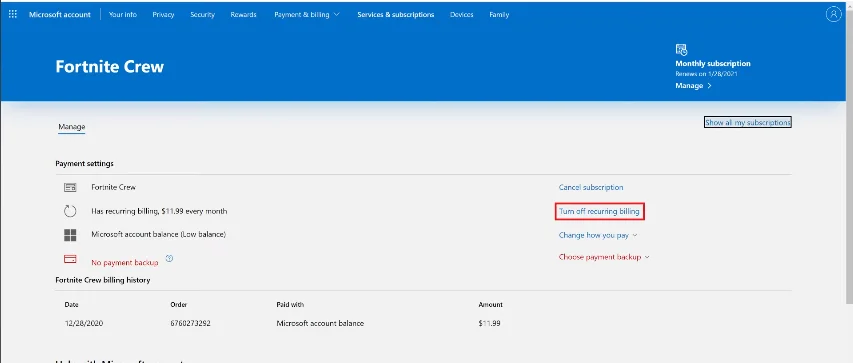Click the Microsoft account balance logo icon
The height and width of the screenshot is (363, 853).
(70, 235)
